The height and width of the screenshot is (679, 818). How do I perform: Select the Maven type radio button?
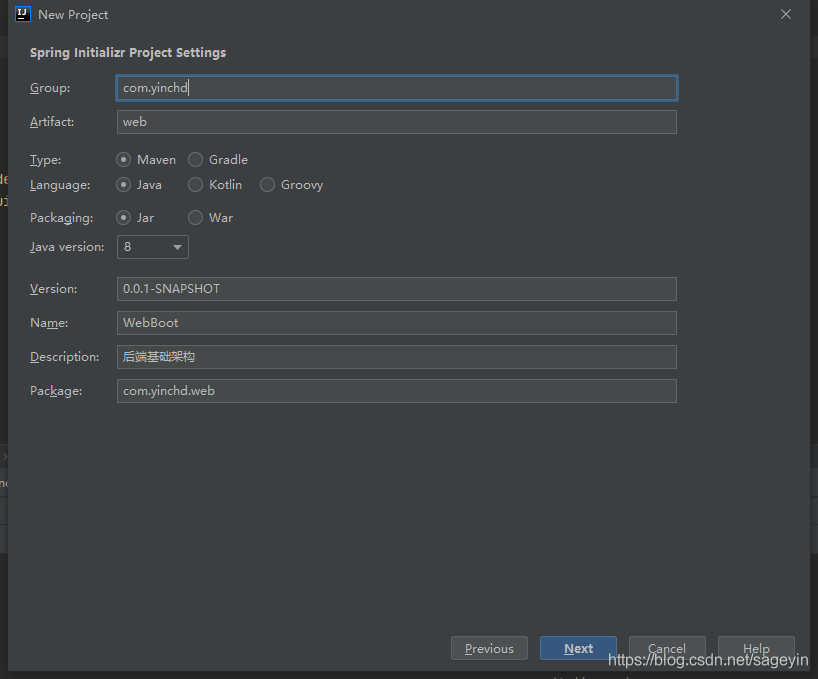tap(124, 160)
